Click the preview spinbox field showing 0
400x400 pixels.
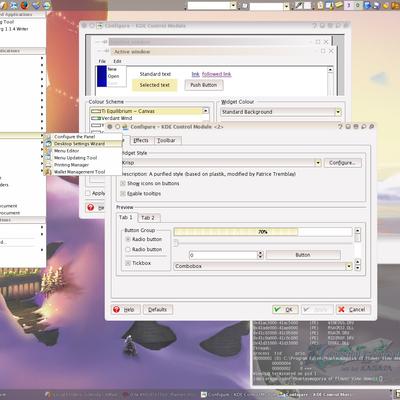[x=223, y=255]
